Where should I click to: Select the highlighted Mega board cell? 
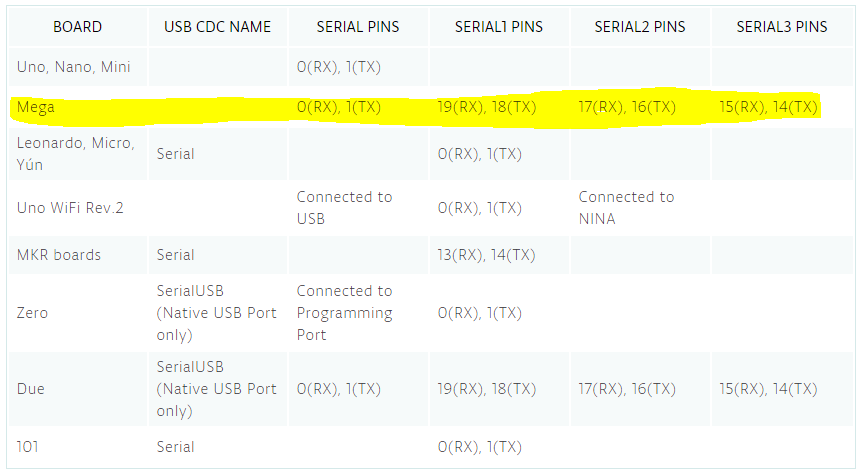(x=36, y=107)
